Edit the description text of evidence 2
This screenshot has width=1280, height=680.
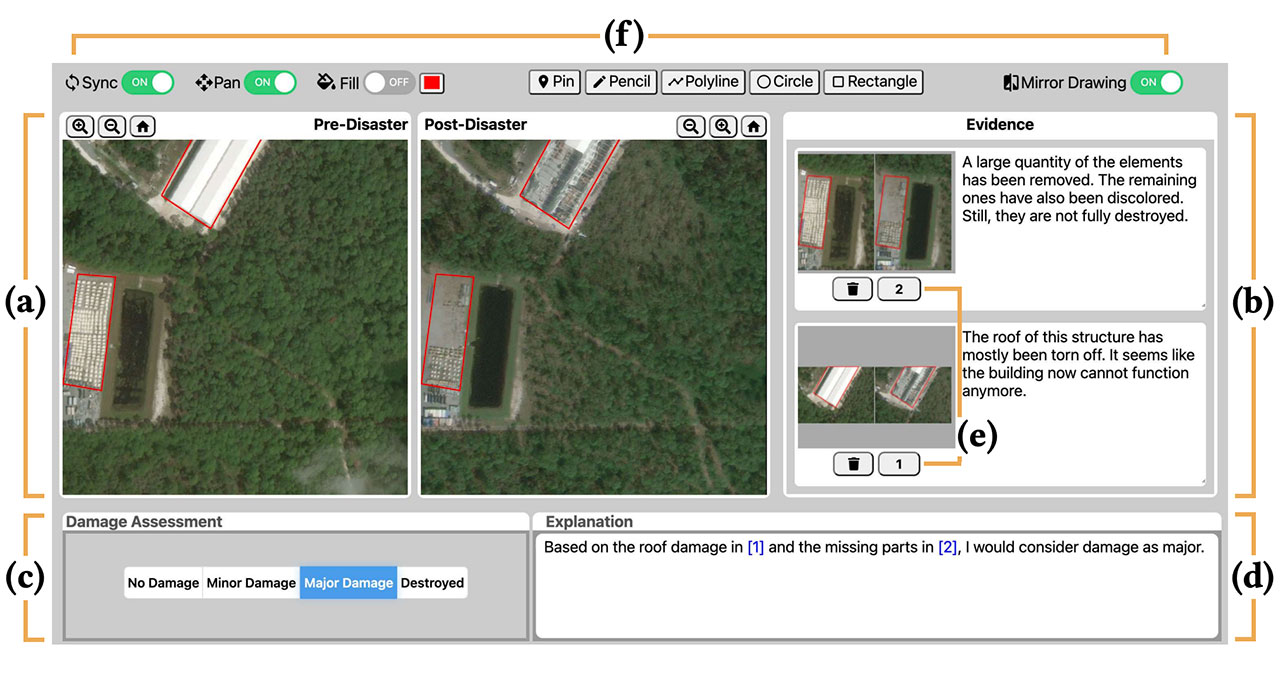click(x=1082, y=229)
